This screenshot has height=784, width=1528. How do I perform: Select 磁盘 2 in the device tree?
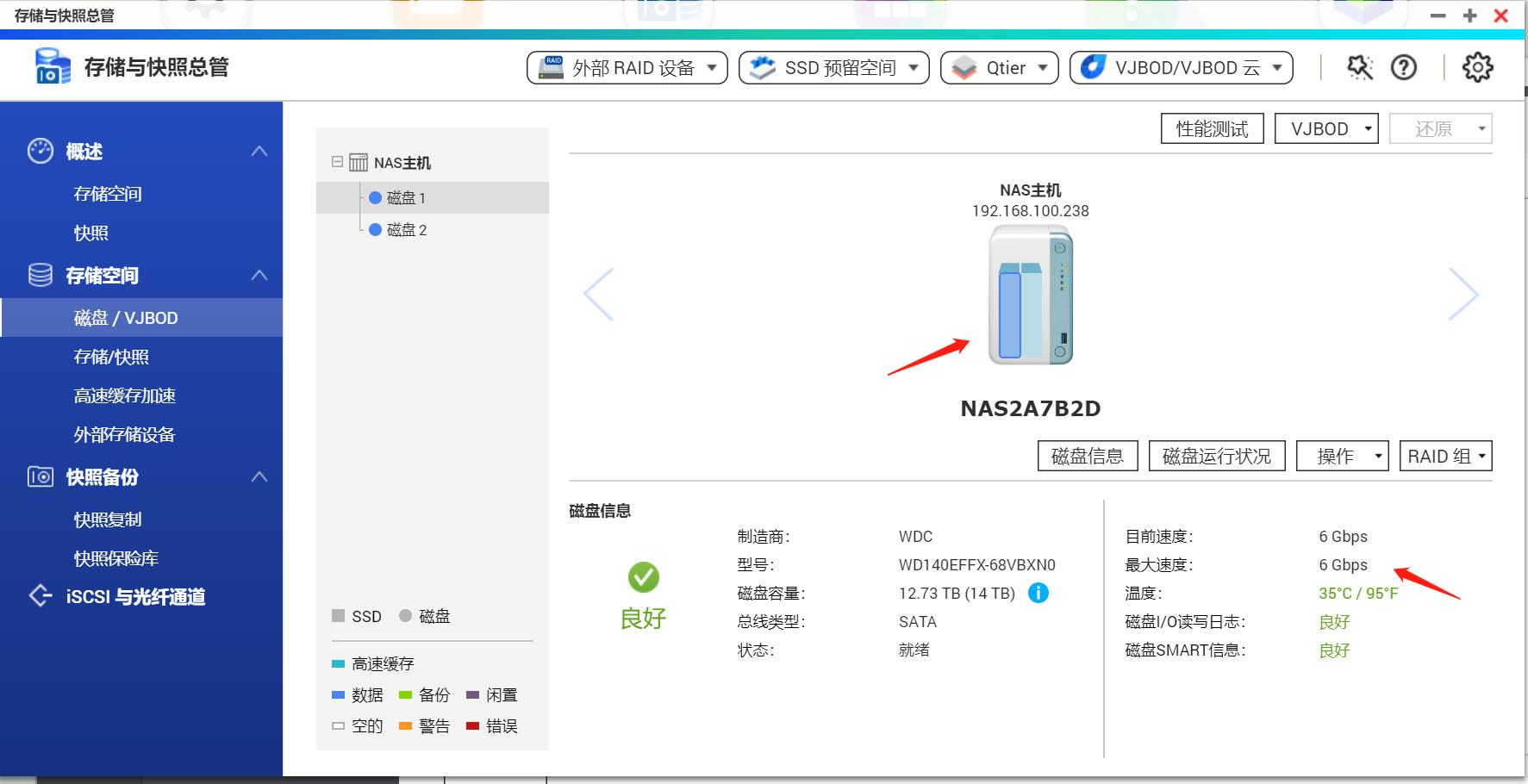pos(408,229)
